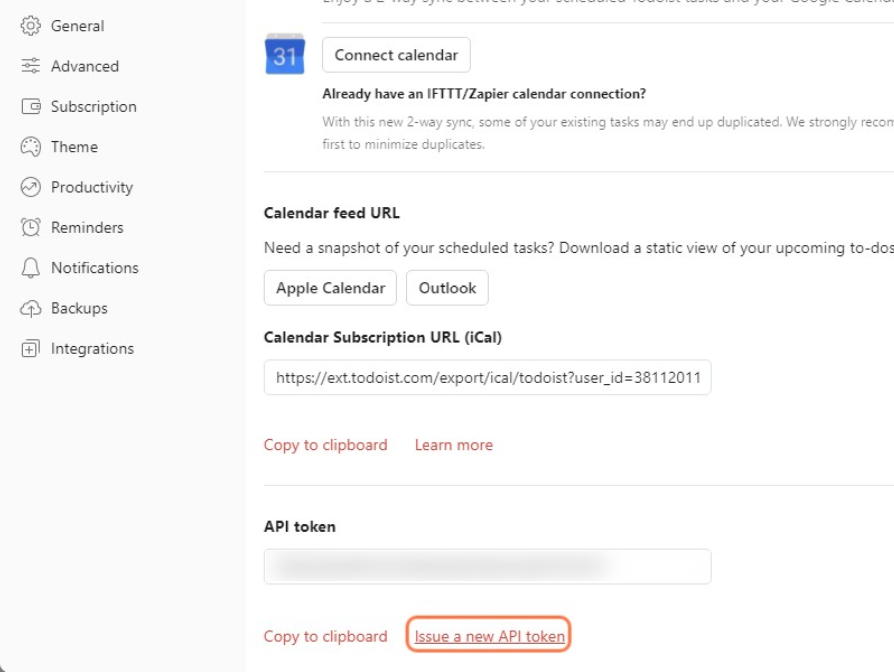
Task: Select Reminders in sidebar
Action: [87, 227]
